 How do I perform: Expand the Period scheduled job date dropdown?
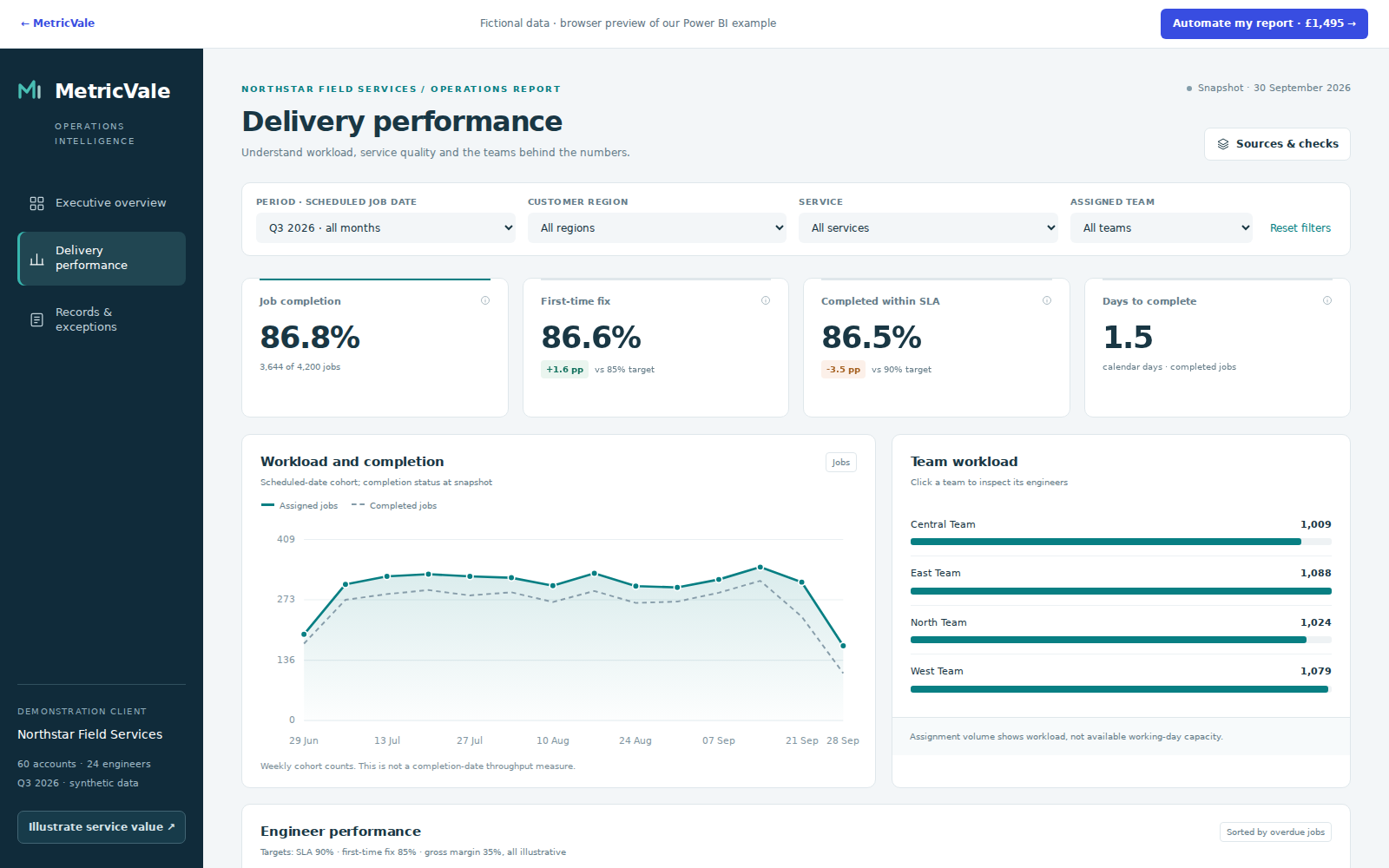click(385, 228)
